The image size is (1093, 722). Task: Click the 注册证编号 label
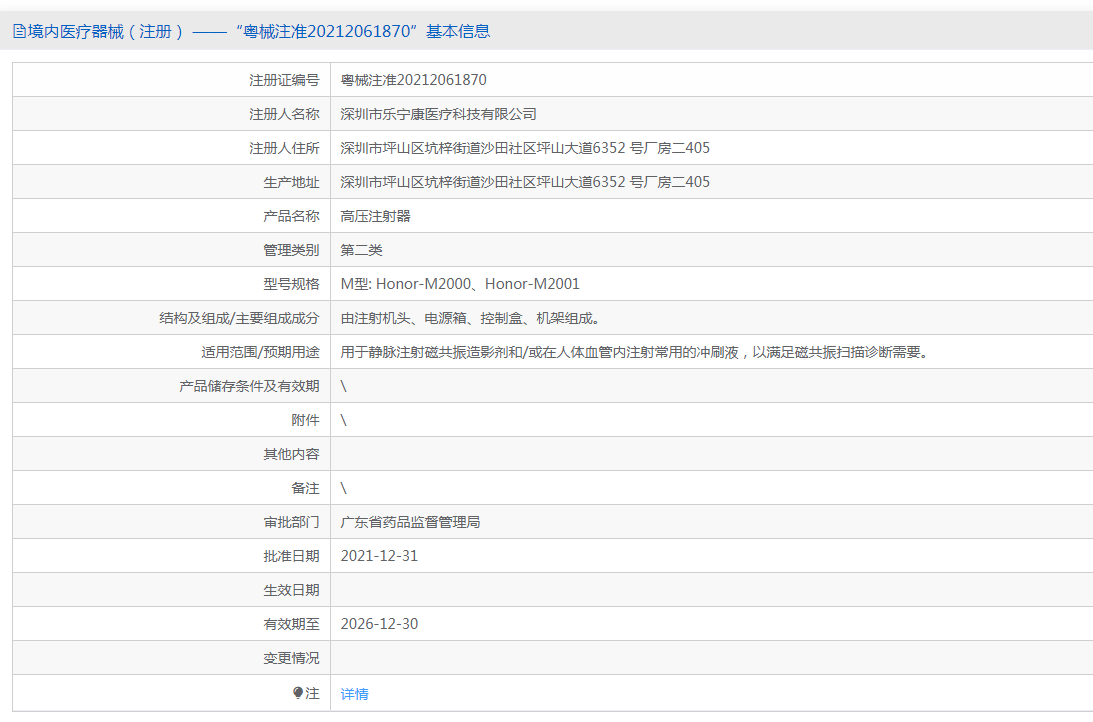click(x=284, y=80)
